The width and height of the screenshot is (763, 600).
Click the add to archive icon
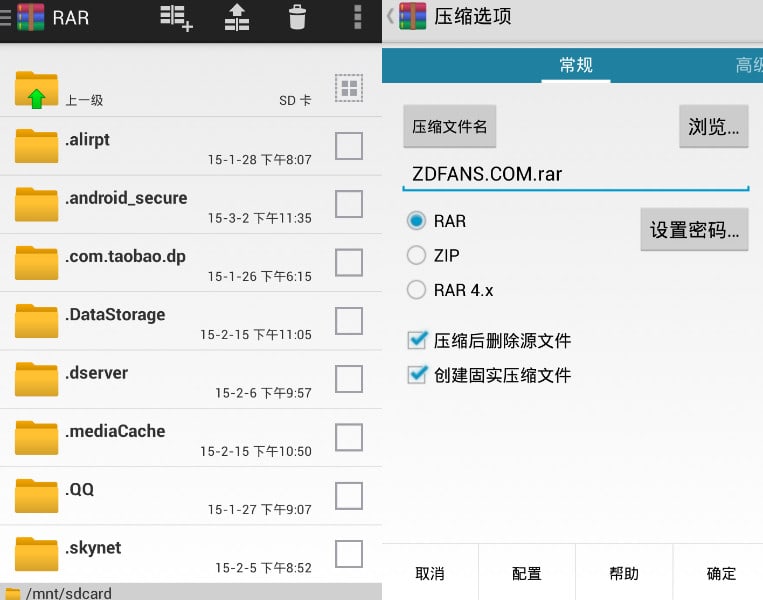point(176,18)
